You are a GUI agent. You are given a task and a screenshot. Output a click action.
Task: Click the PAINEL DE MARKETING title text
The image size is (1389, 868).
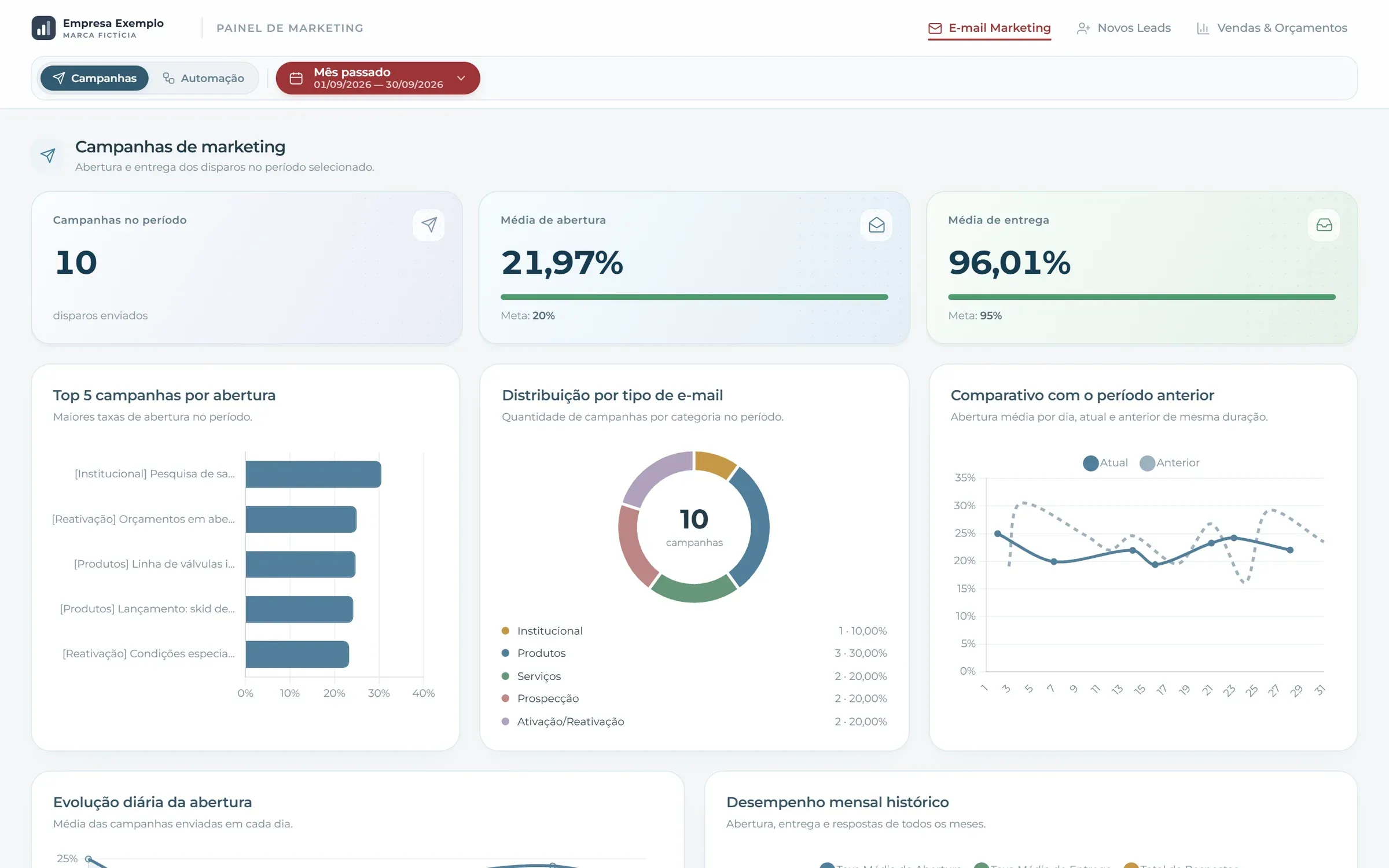pos(290,28)
